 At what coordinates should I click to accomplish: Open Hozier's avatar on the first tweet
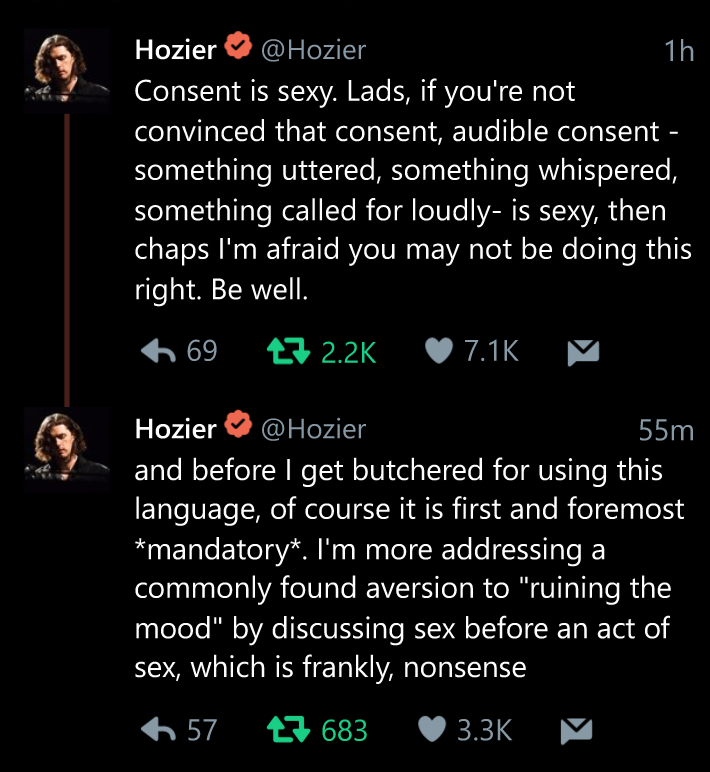coord(67,67)
